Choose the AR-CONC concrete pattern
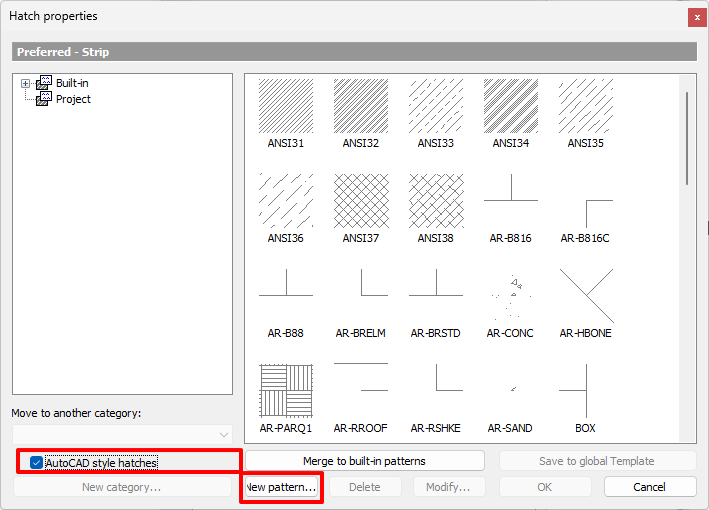 pyautogui.click(x=511, y=296)
